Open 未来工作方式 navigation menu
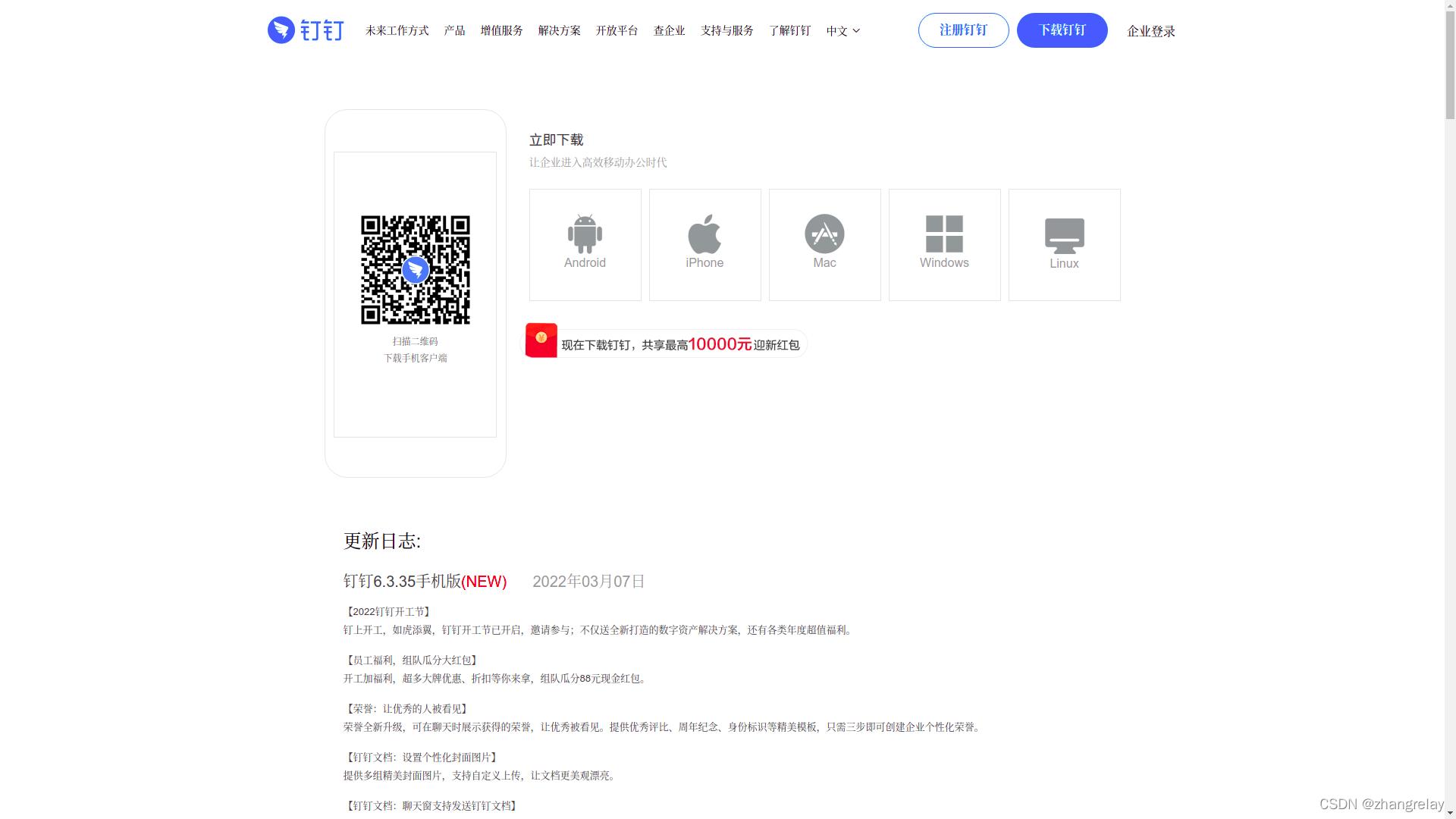The height and width of the screenshot is (819, 1456). (396, 30)
